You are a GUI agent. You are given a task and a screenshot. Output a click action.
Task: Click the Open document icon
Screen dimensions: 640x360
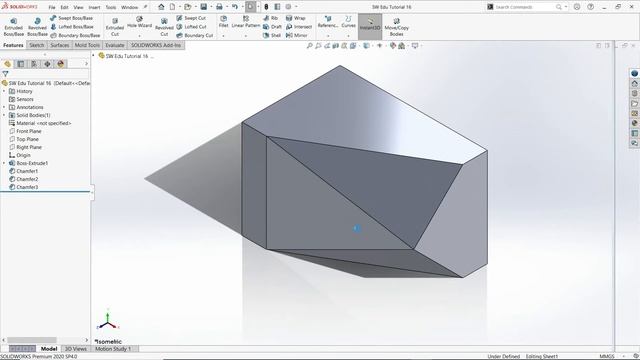click(187, 7)
